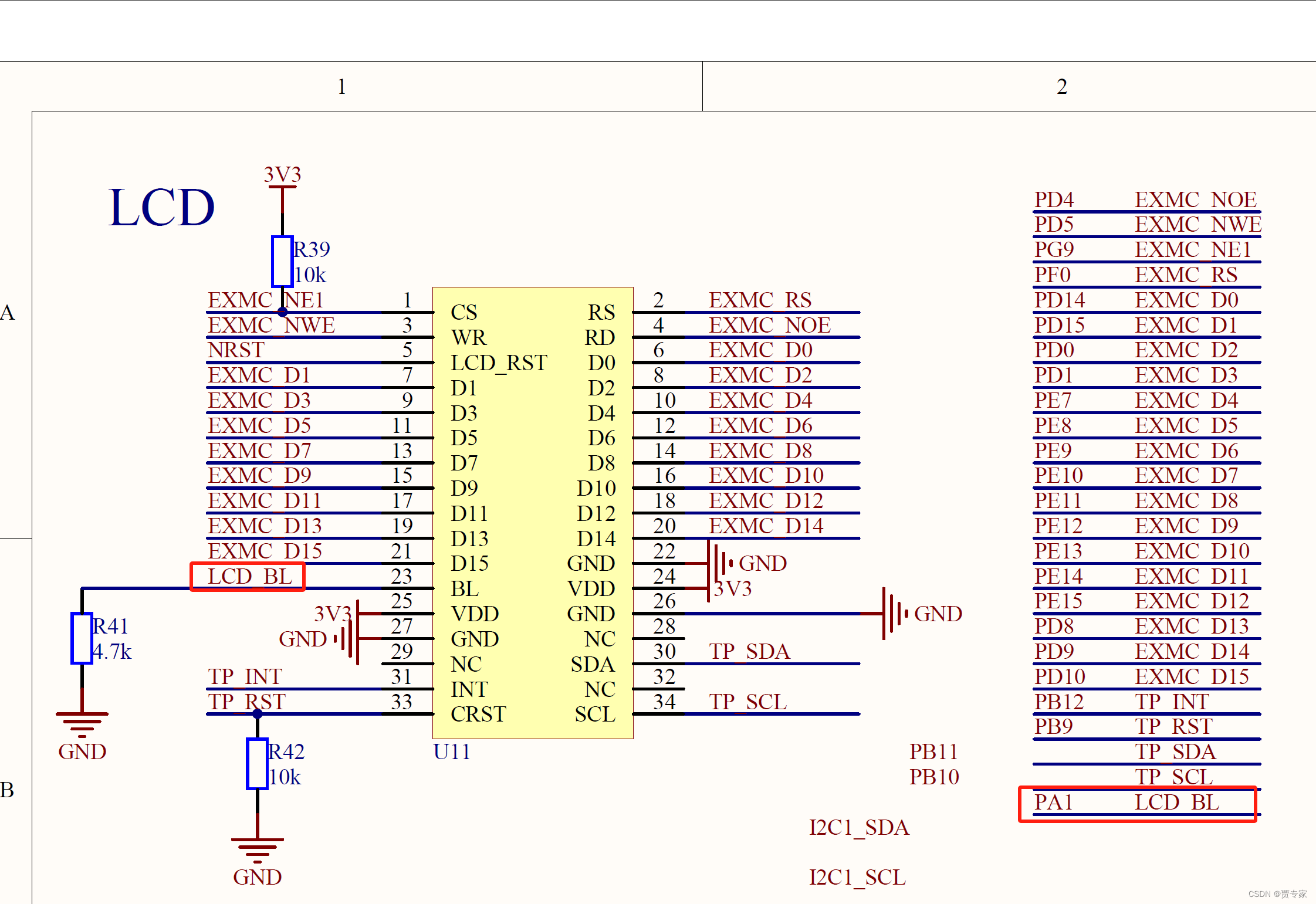This screenshot has width=1316, height=904.
Task: Click the EXMC_NE1 label at pin 1
Action: 266,300
